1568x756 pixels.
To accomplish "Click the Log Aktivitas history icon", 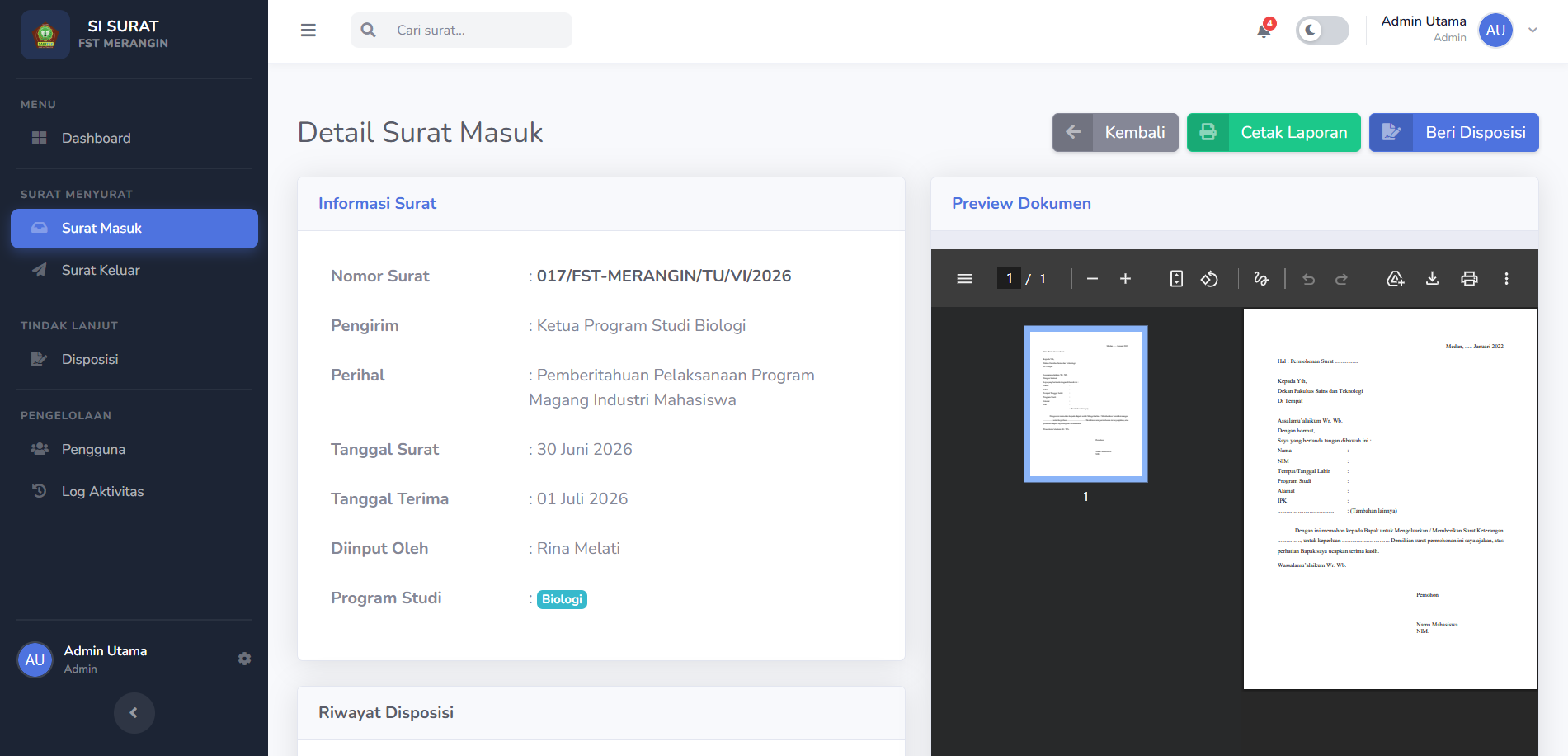I will tap(39, 491).
